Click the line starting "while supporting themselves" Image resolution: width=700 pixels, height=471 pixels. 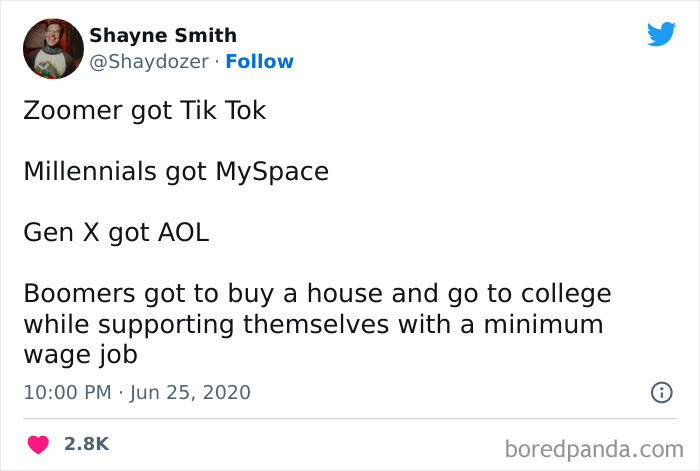coord(313,325)
